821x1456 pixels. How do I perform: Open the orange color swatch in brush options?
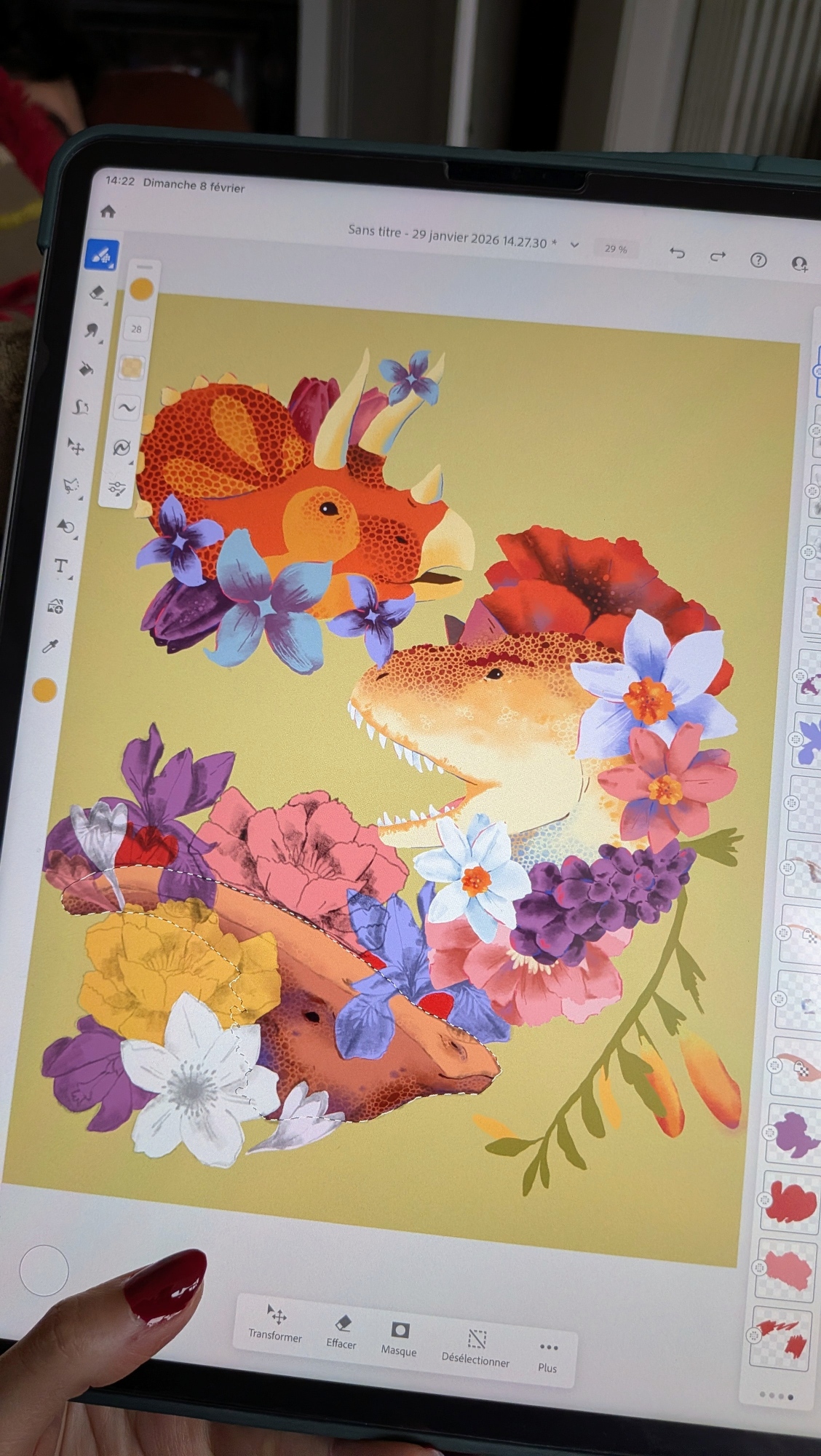click(x=141, y=290)
